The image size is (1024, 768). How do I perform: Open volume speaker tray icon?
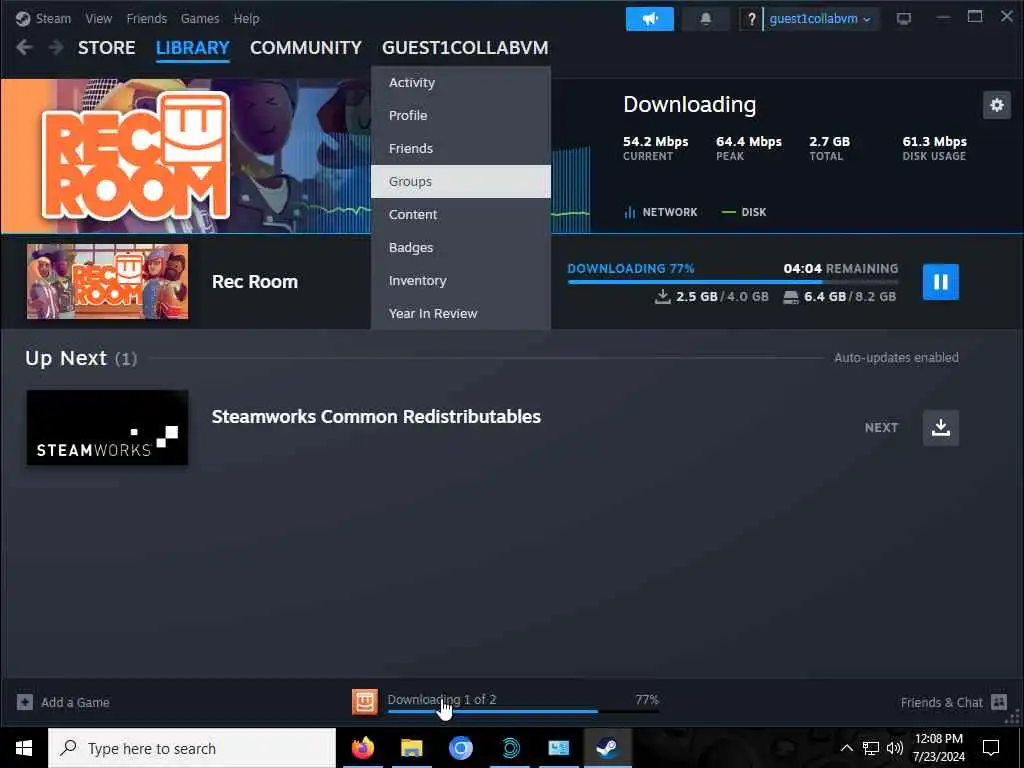coord(895,748)
